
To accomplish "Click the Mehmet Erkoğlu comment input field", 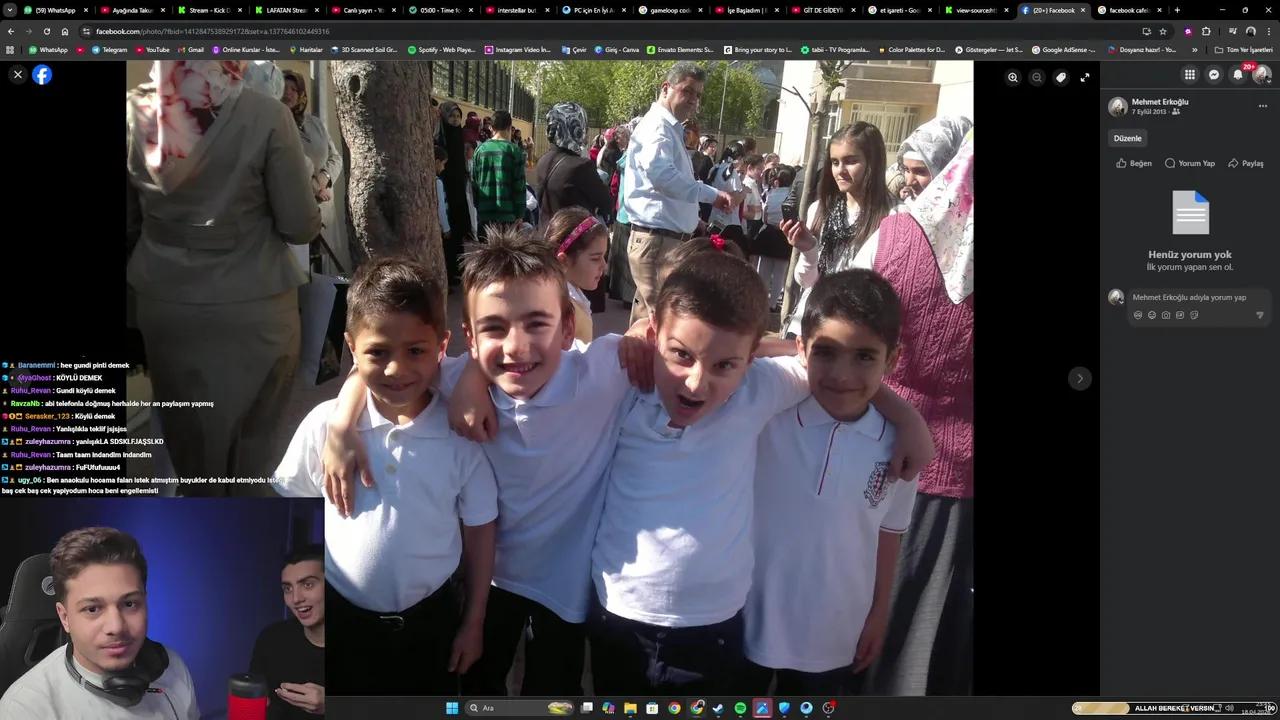I will pyautogui.click(x=1190, y=297).
